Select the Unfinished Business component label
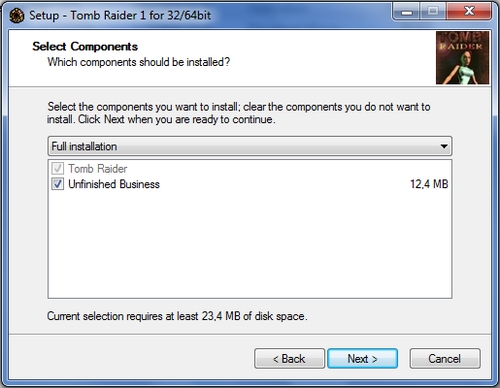This screenshot has height=388, width=500. coord(114,184)
